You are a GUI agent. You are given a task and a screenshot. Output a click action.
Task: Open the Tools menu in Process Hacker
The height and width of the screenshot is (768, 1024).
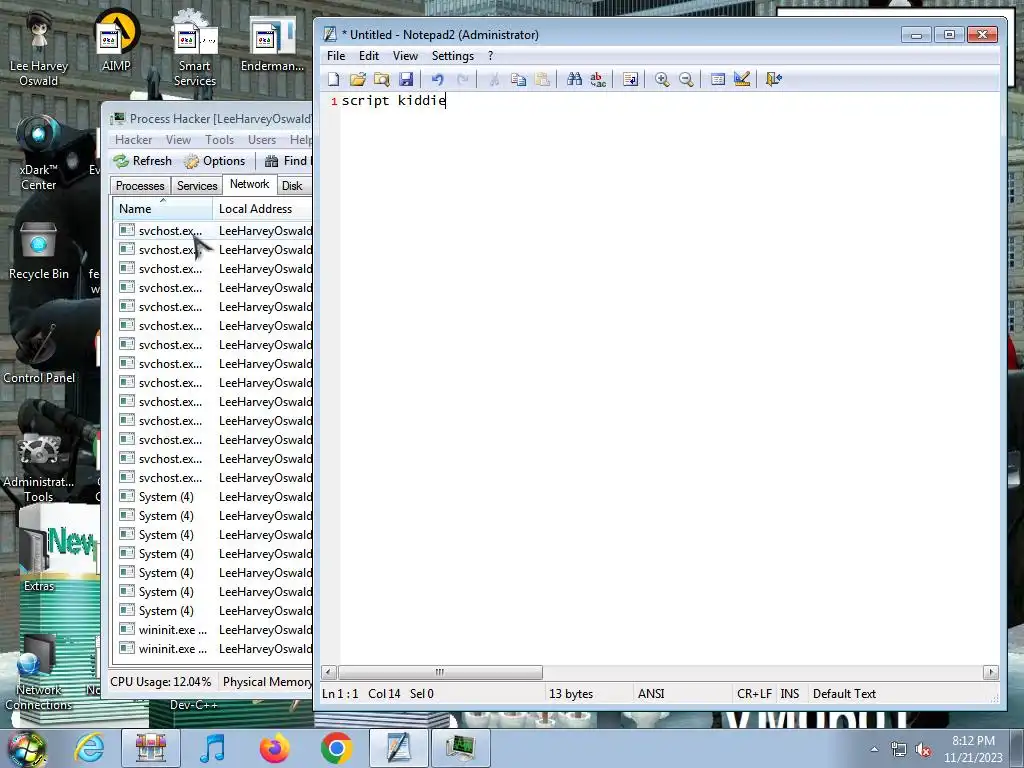[219, 140]
